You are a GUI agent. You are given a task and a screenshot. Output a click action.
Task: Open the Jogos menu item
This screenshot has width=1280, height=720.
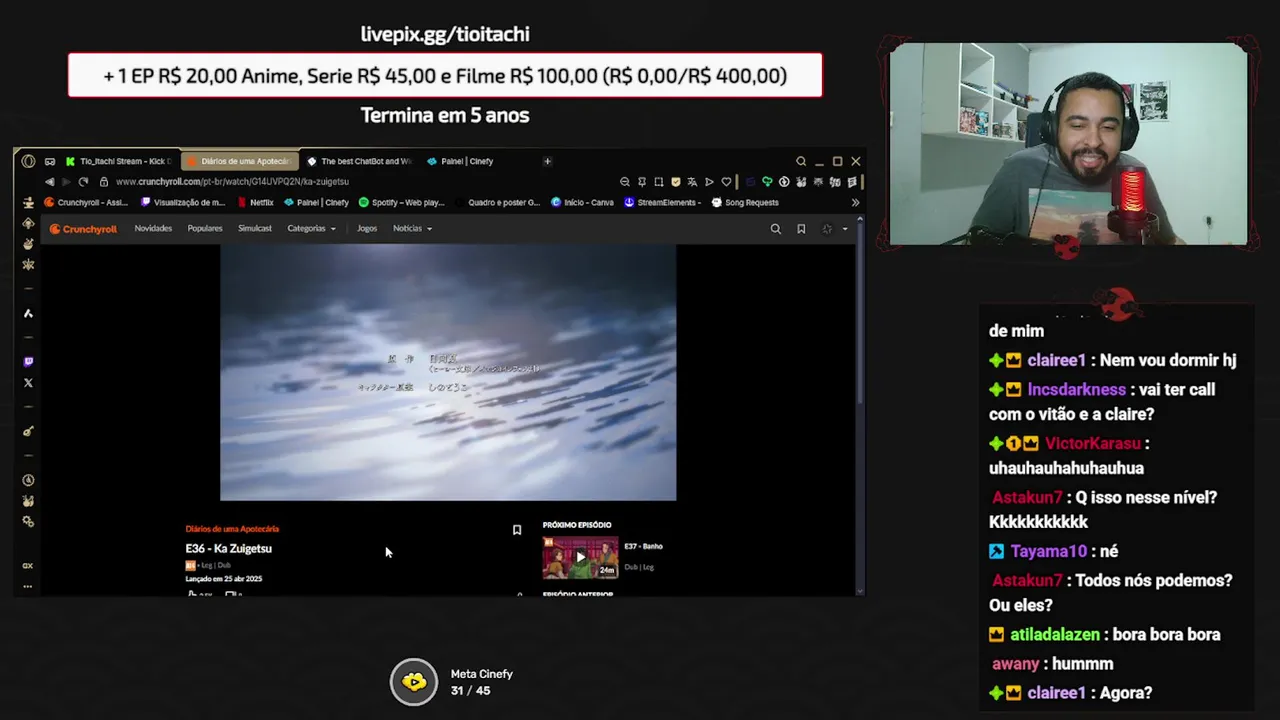click(367, 228)
